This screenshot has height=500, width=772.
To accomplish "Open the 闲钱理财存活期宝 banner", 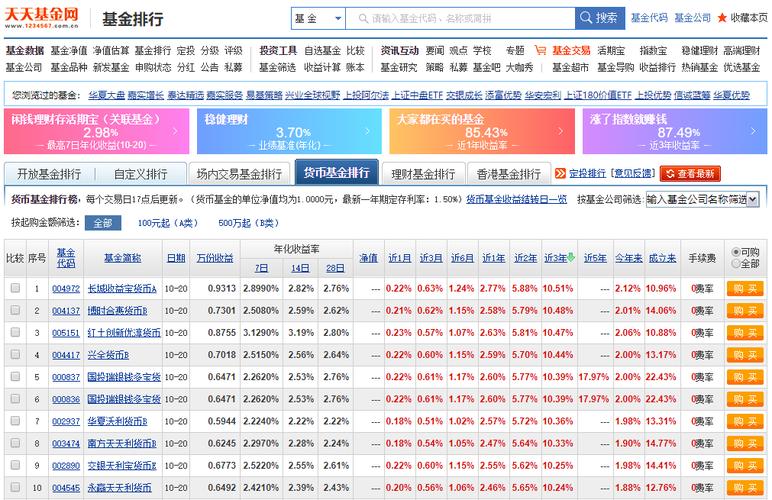I will (96, 131).
